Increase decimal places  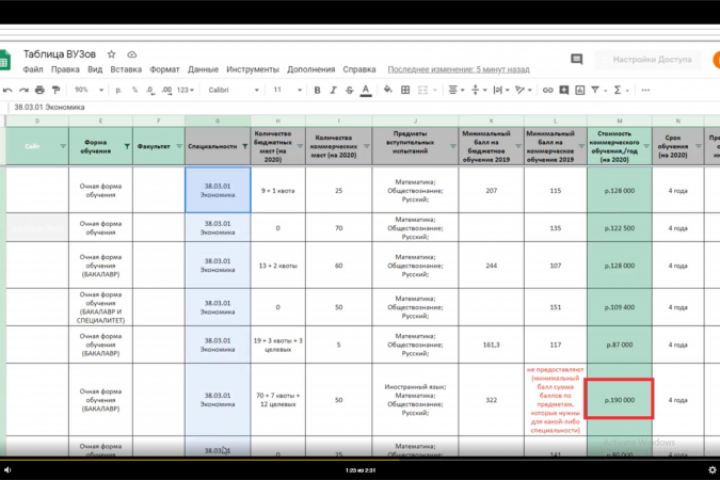(x=167, y=90)
